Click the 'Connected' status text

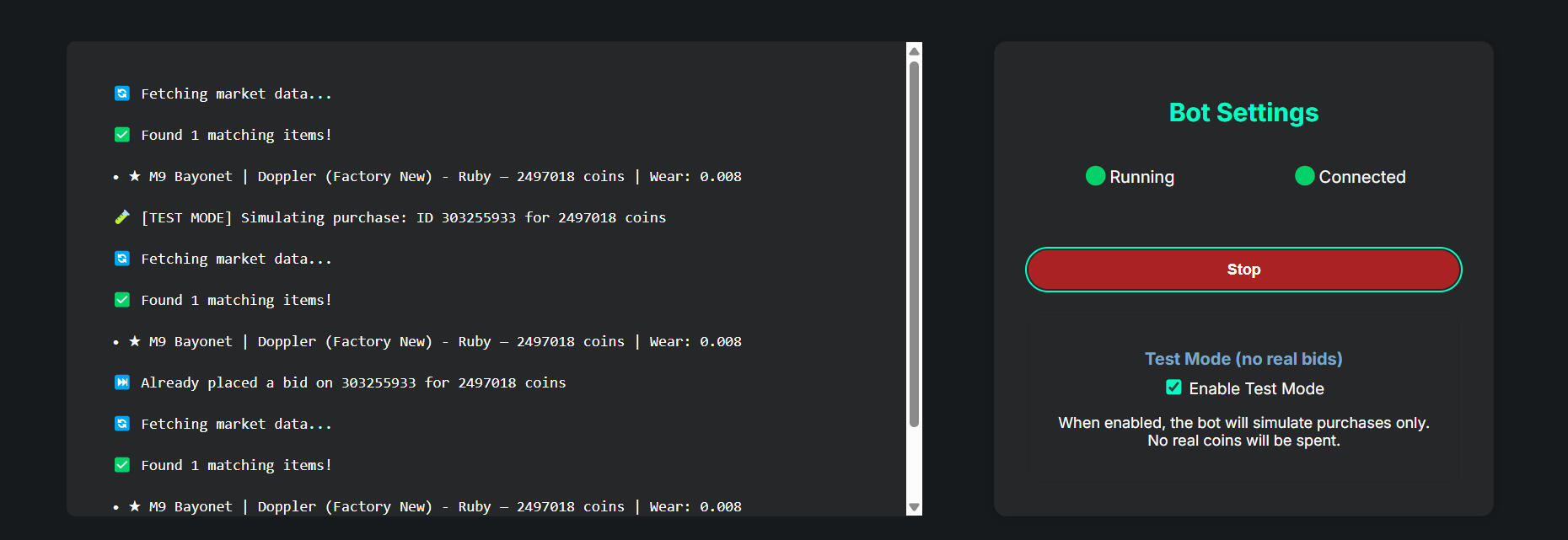(x=1362, y=177)
